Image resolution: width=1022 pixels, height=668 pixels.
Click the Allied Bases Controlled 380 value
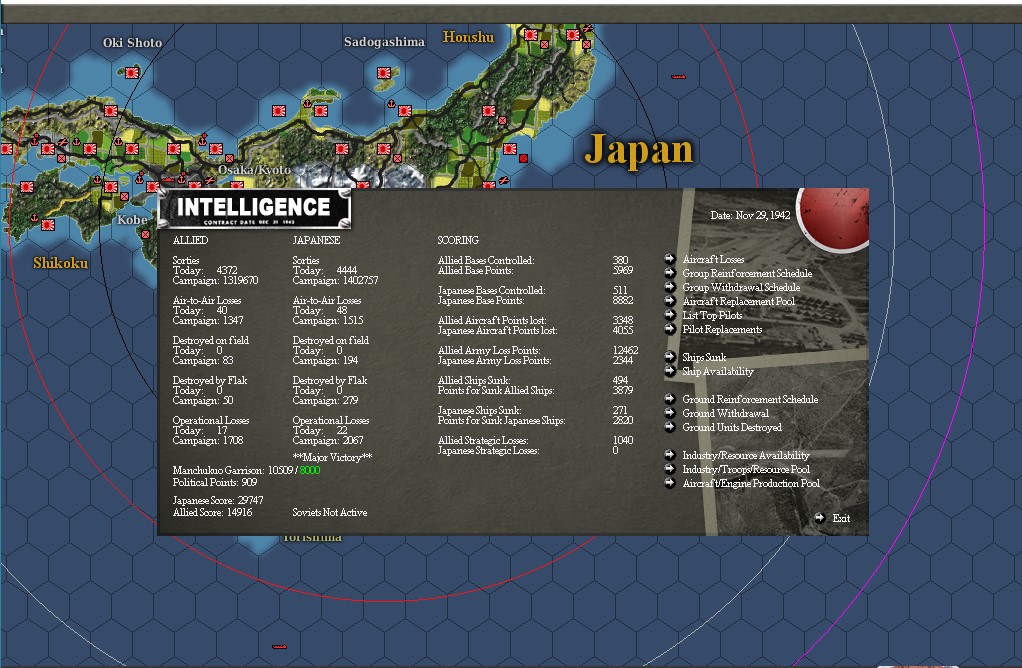(x=620, y=260)
